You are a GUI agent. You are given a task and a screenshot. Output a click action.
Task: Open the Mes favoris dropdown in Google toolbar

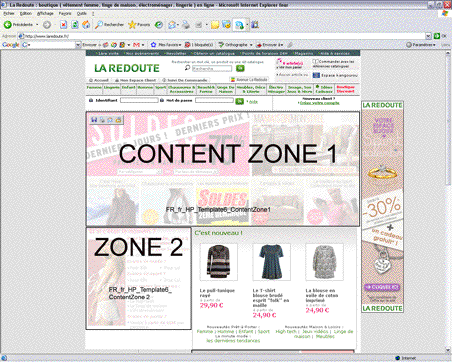coord(180,45)
